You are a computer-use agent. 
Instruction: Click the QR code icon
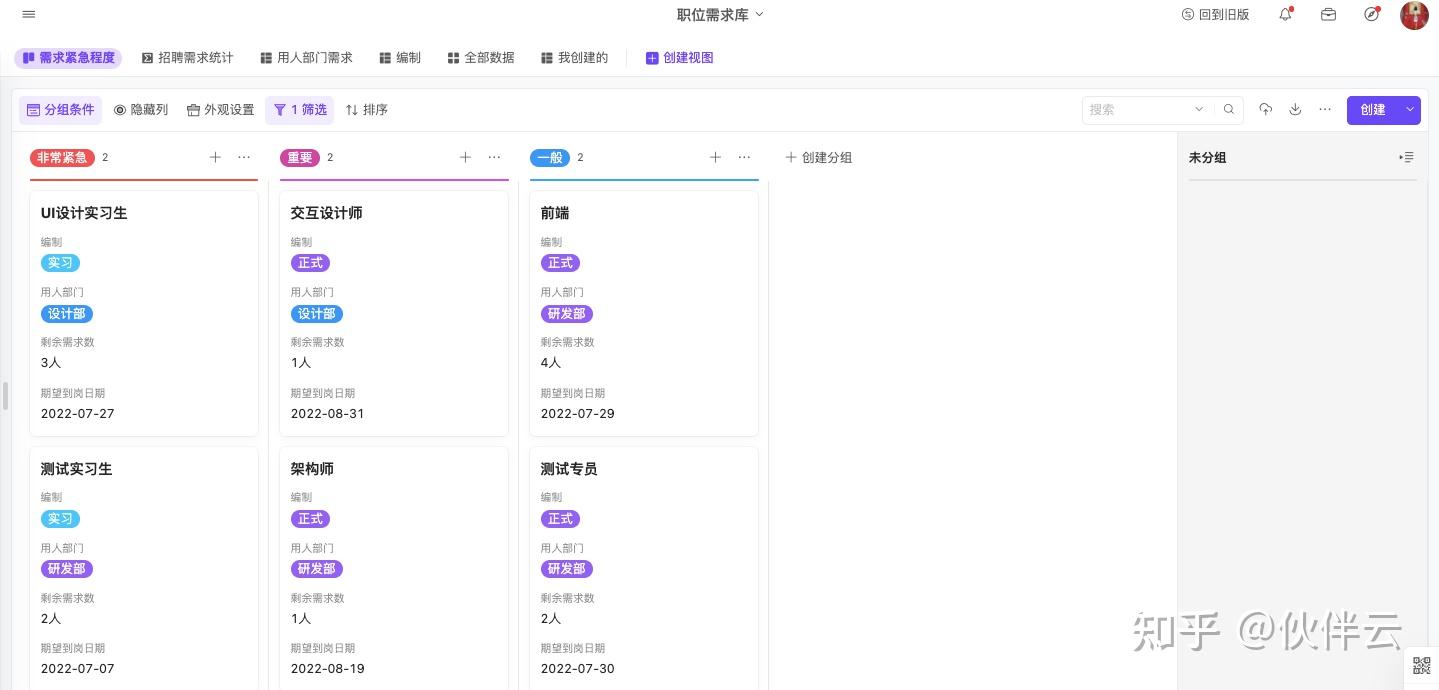point(1421,666)
